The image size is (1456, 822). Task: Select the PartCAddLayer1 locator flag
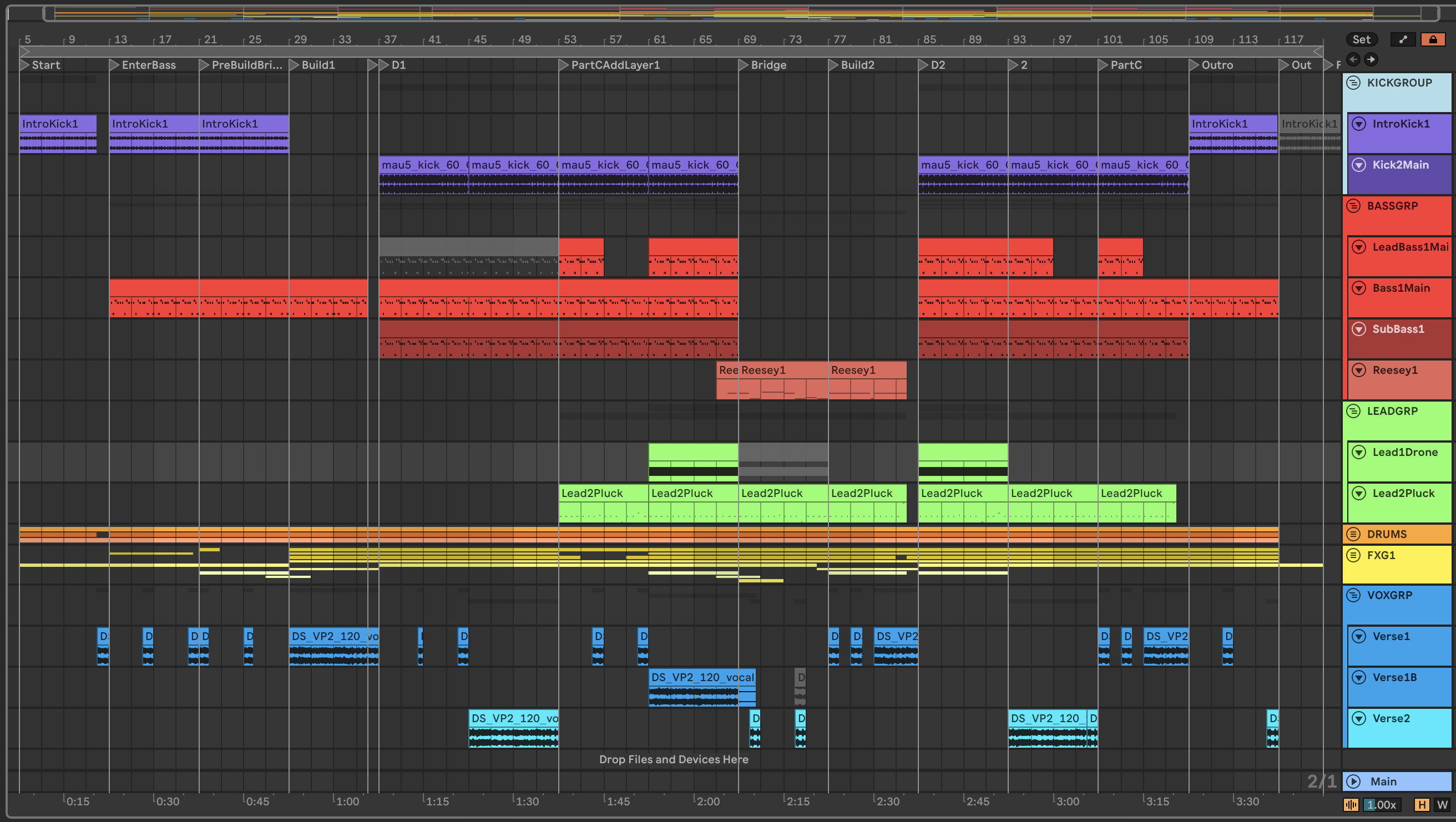click(564, 65)
